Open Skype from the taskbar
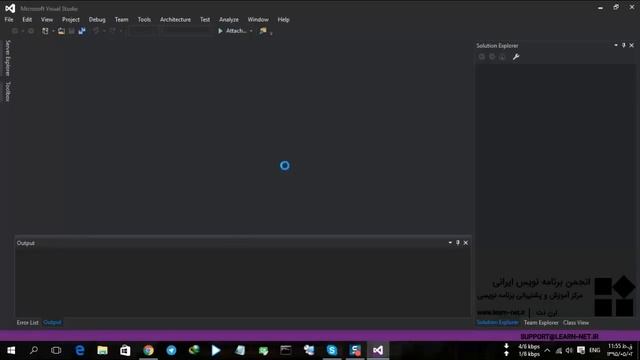640x360 pixels. pos(332,350)
